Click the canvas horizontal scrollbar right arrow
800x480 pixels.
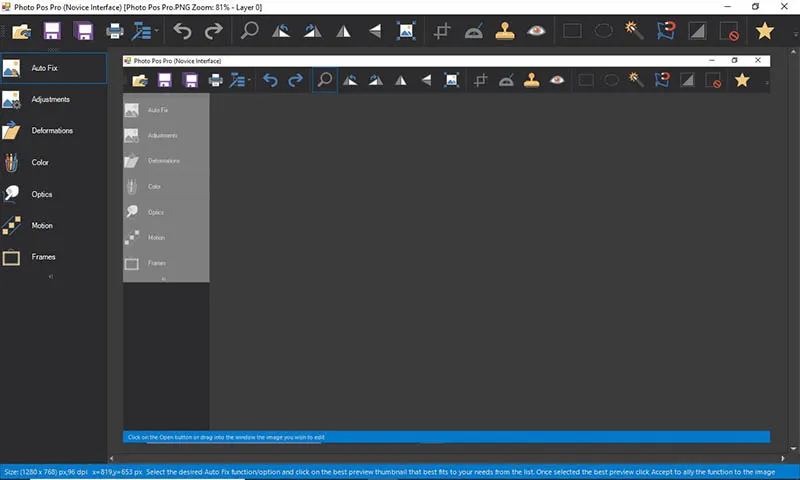pyautogui.click(x=783, y=459)
